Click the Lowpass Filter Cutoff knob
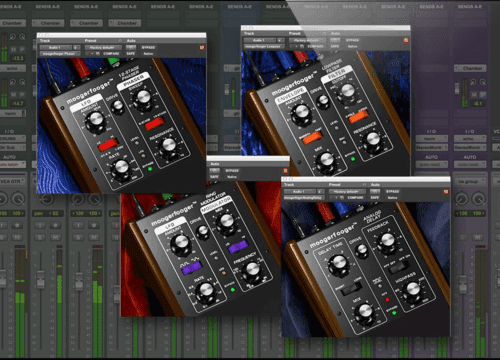The height and width of the screenshot is (360, 500). point(348,91)
